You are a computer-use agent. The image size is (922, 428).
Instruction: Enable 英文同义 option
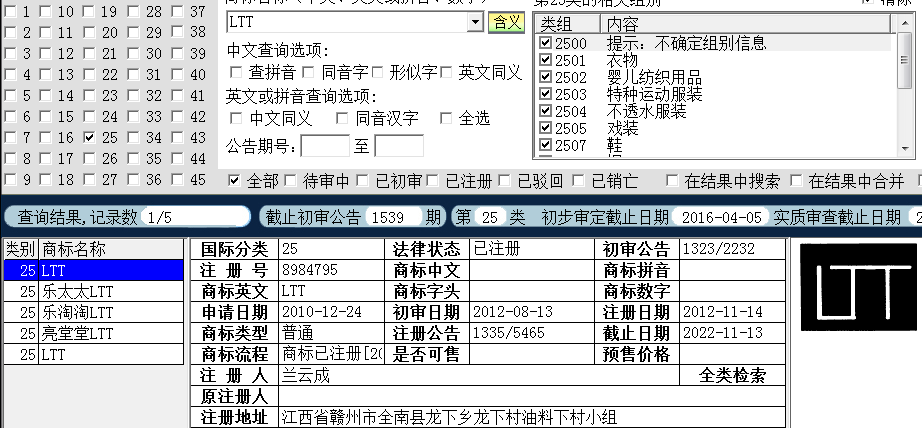[446, 72]
